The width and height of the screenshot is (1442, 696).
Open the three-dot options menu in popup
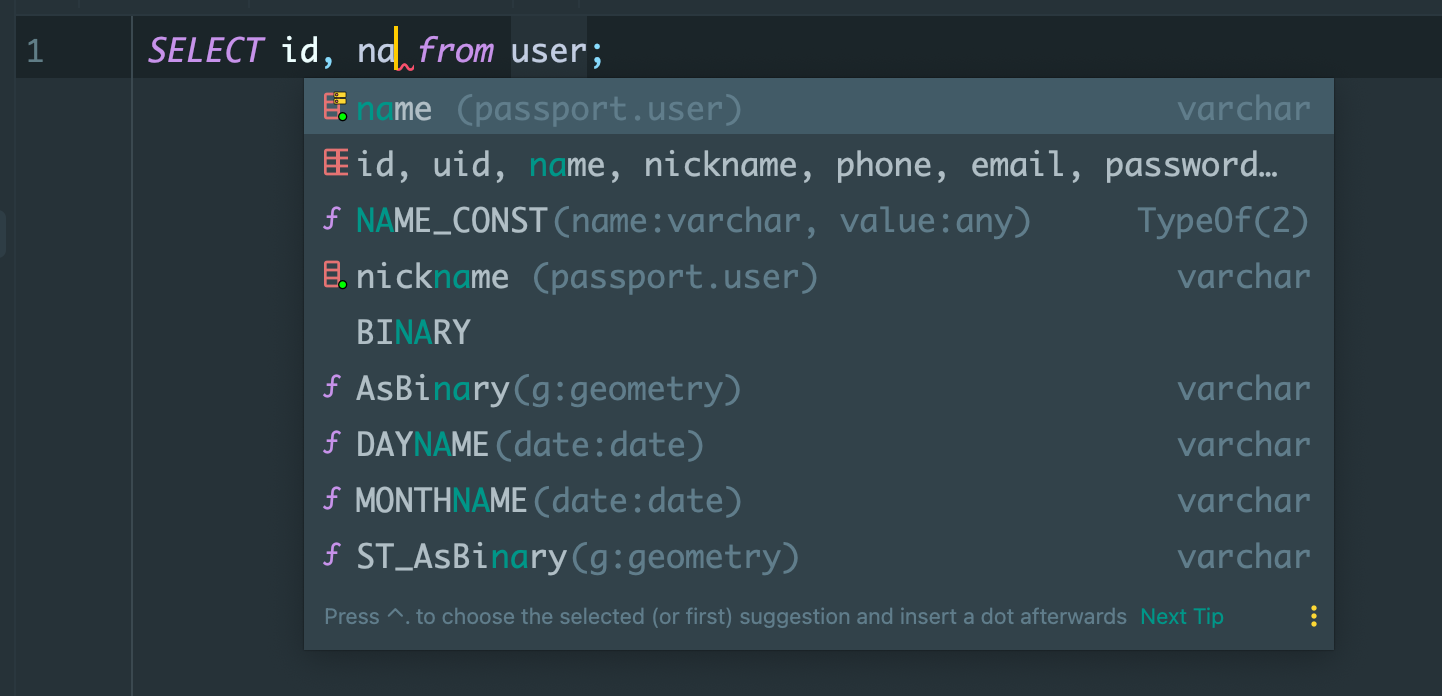tap(1314, 616)
